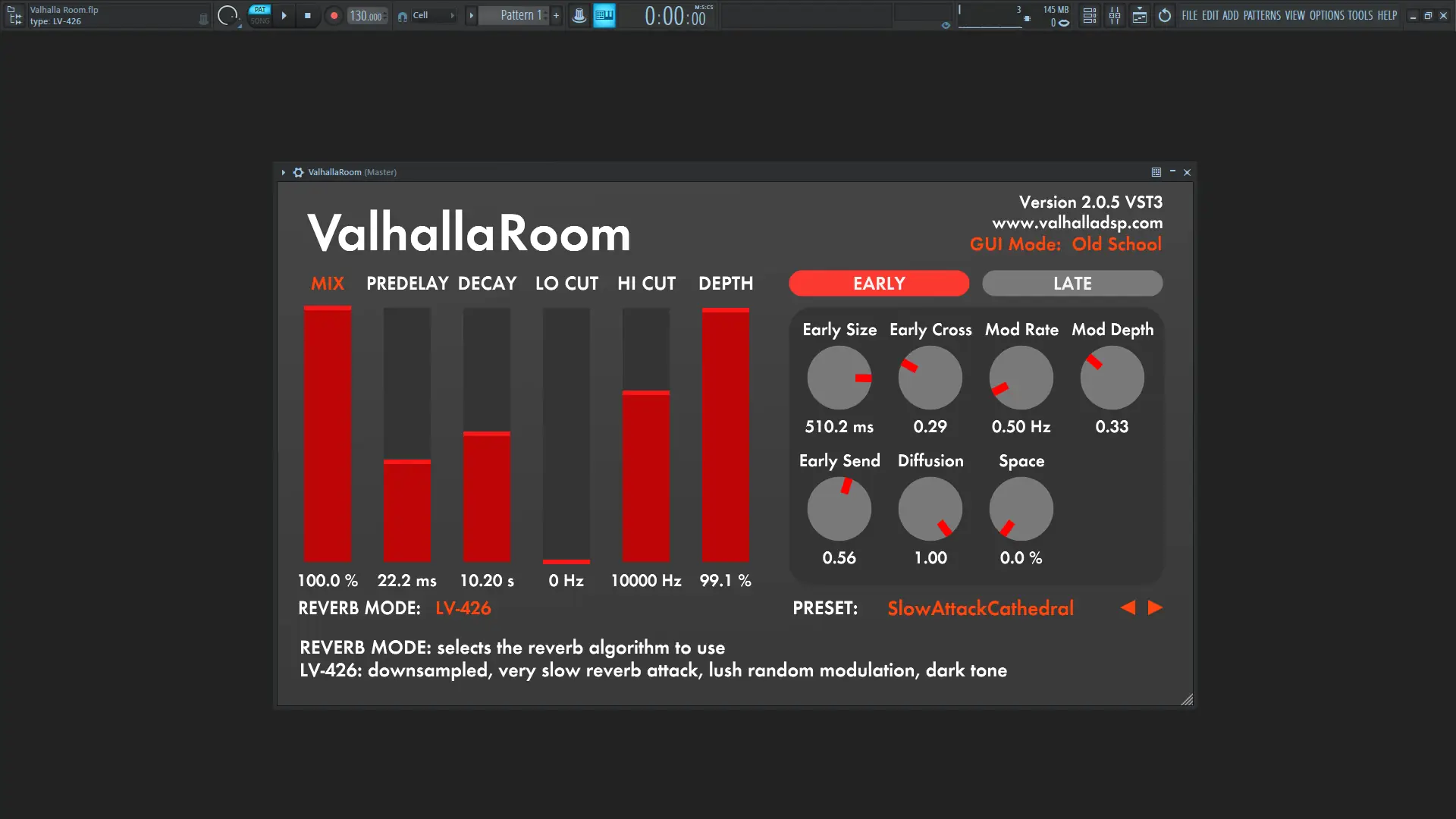This screenshot has width=1456, height=819.
Task: Click the next preset arrow
Action: point(1154,607)
